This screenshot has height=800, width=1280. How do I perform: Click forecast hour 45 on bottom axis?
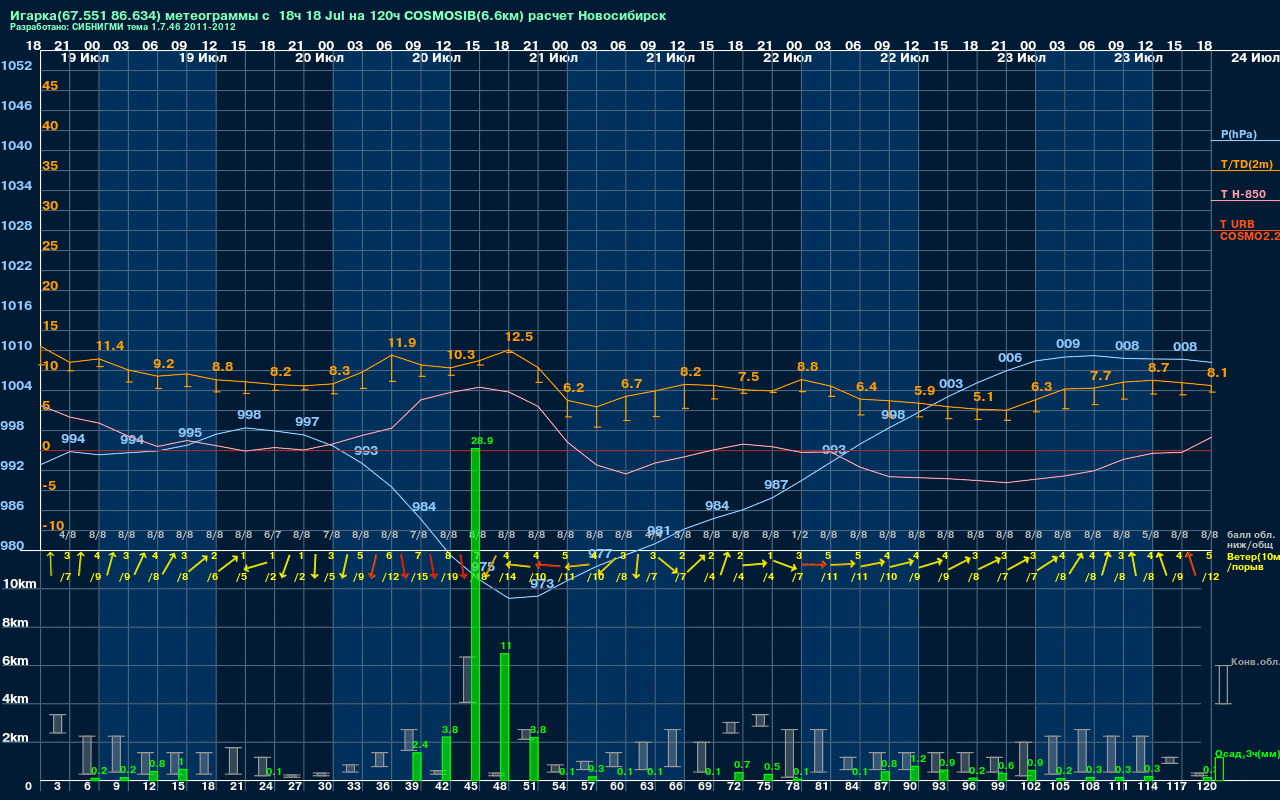(x=470, y=787)
